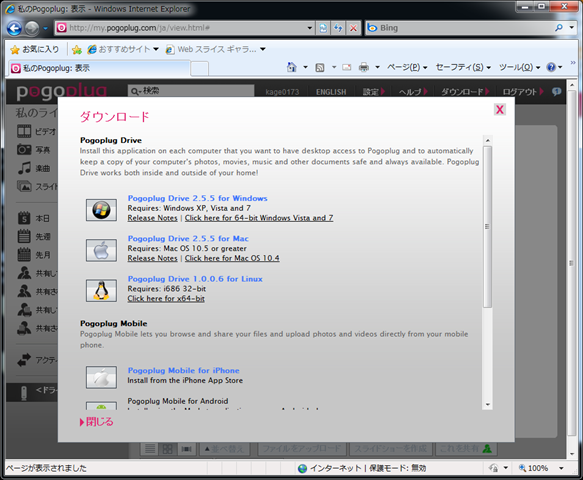This screenshot has height=480, width=583.
Task: Open the zoom level 100% dropdown
Action: click(x=561, y=468)
